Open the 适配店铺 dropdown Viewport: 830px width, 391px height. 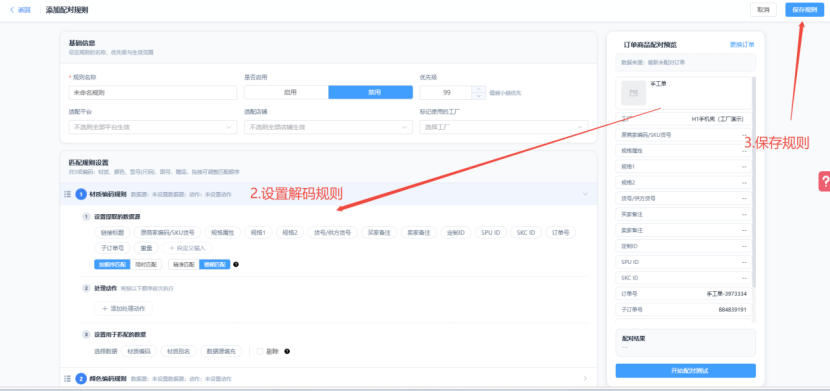coord(328,127)
